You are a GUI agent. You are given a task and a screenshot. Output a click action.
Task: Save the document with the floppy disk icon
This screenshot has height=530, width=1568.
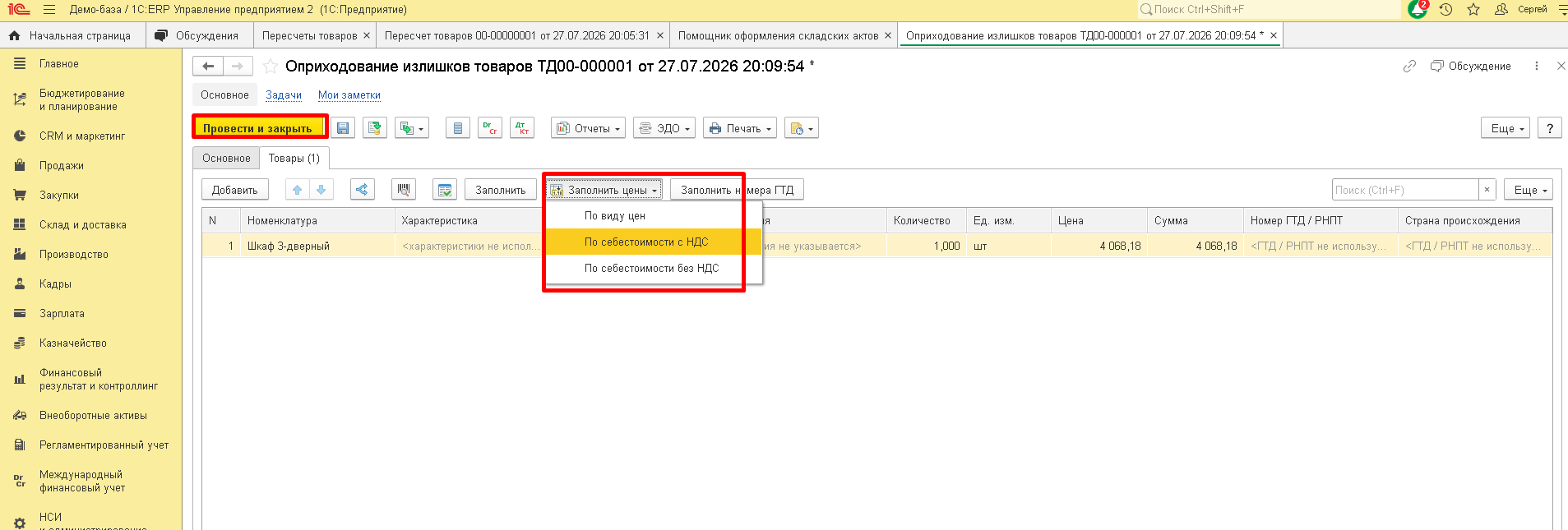(x=343, y=128)
